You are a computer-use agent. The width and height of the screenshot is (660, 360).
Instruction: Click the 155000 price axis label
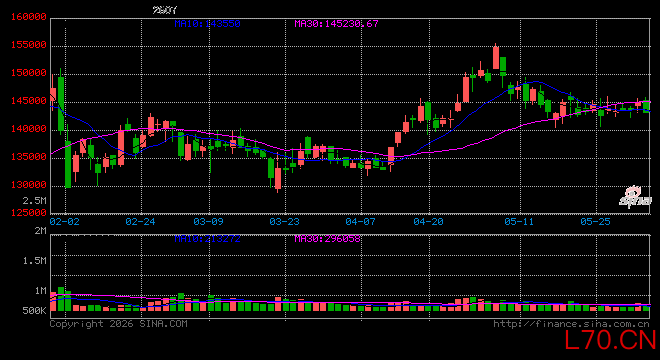(x=28, y=45)
